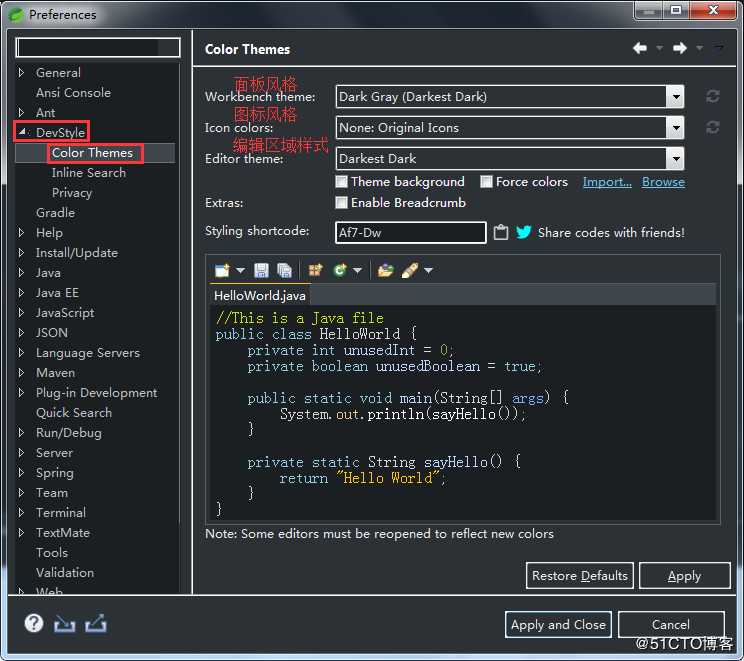The image size is (744, 661).
Task: Enable the Force colors checkbox
Action: tap(486, 182)
